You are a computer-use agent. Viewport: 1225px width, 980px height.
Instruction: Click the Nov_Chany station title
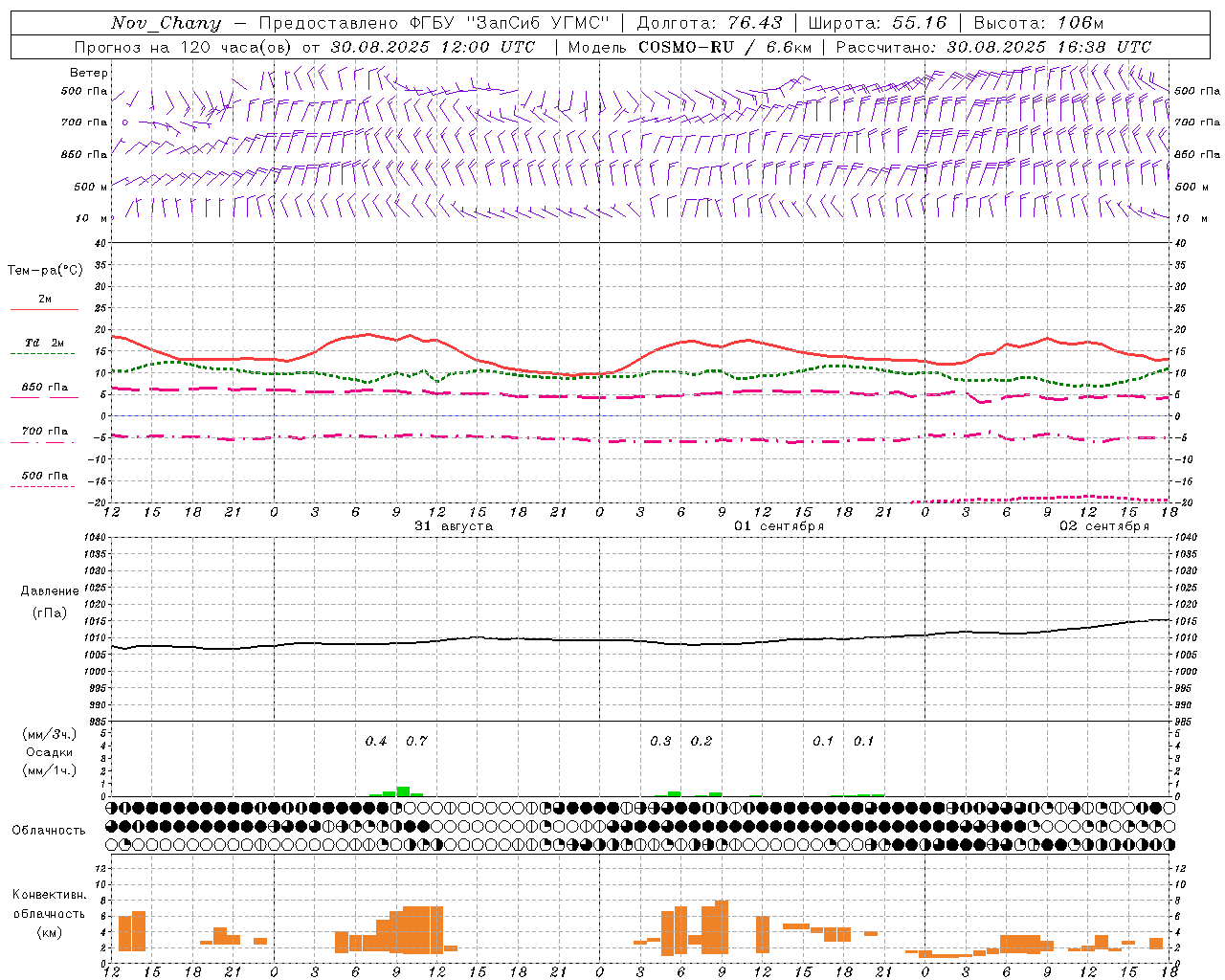[x=166, y=23]
